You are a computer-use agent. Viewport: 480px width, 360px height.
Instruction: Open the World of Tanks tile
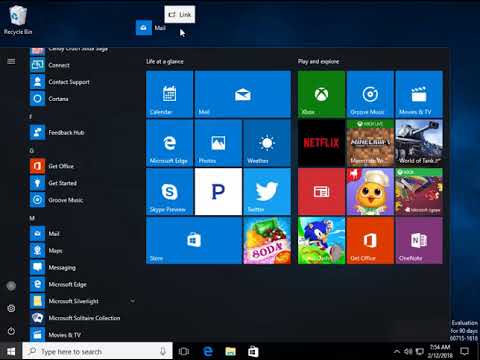tap(419, 143)
